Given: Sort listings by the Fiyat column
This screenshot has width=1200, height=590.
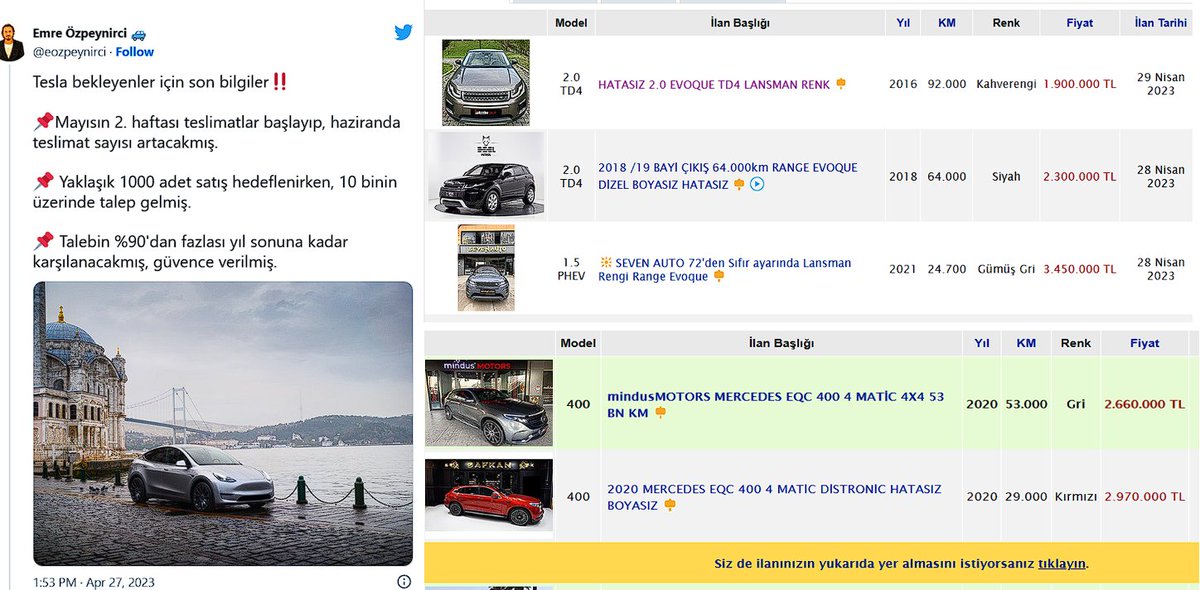Looking at the screenshot, I should [1078, 22].
